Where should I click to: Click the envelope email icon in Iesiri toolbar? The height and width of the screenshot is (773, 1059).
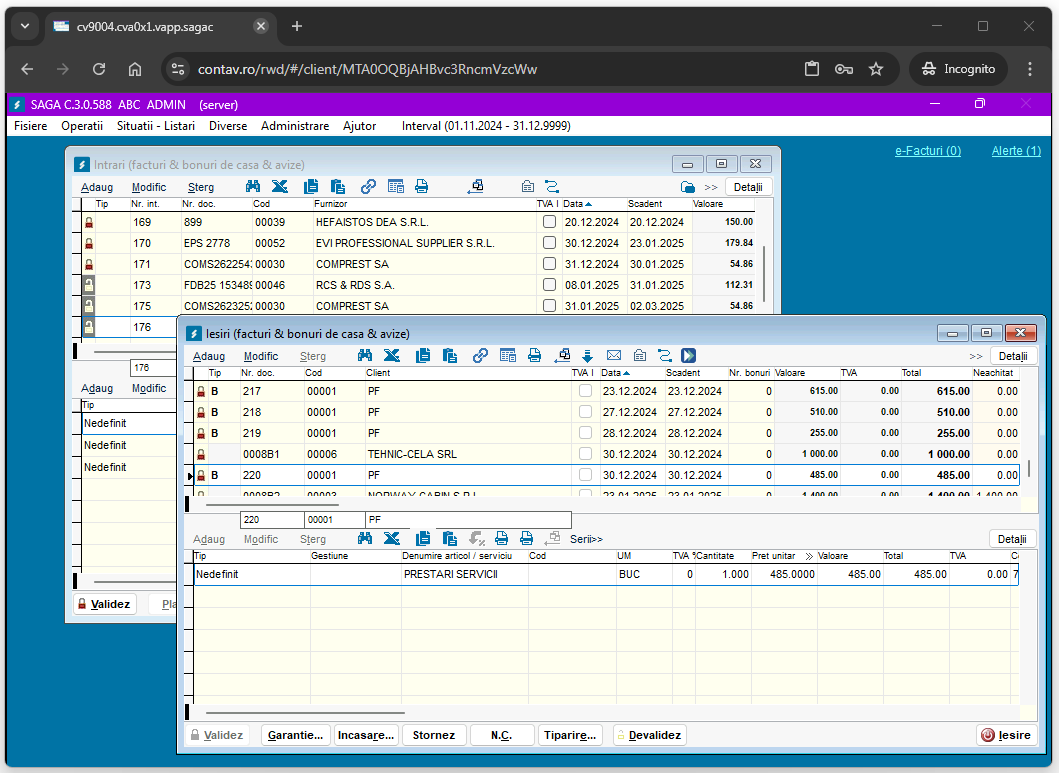pos(614,355)
